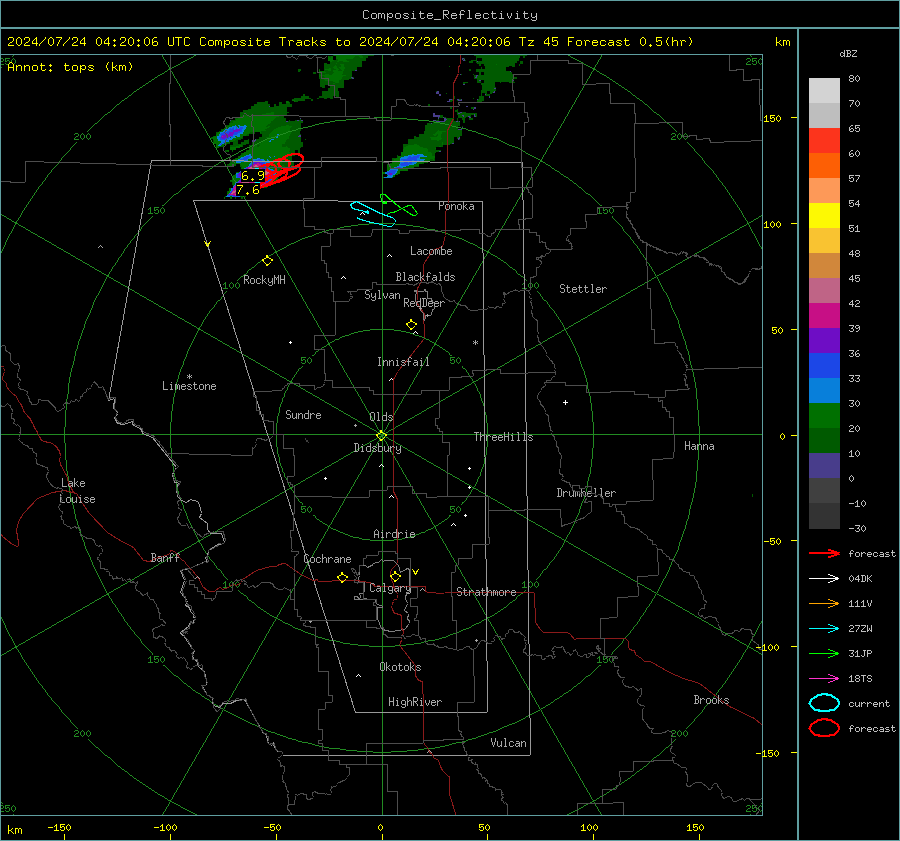Click the yellow diamond marker at RockyMH

click(x=267, y=261)
